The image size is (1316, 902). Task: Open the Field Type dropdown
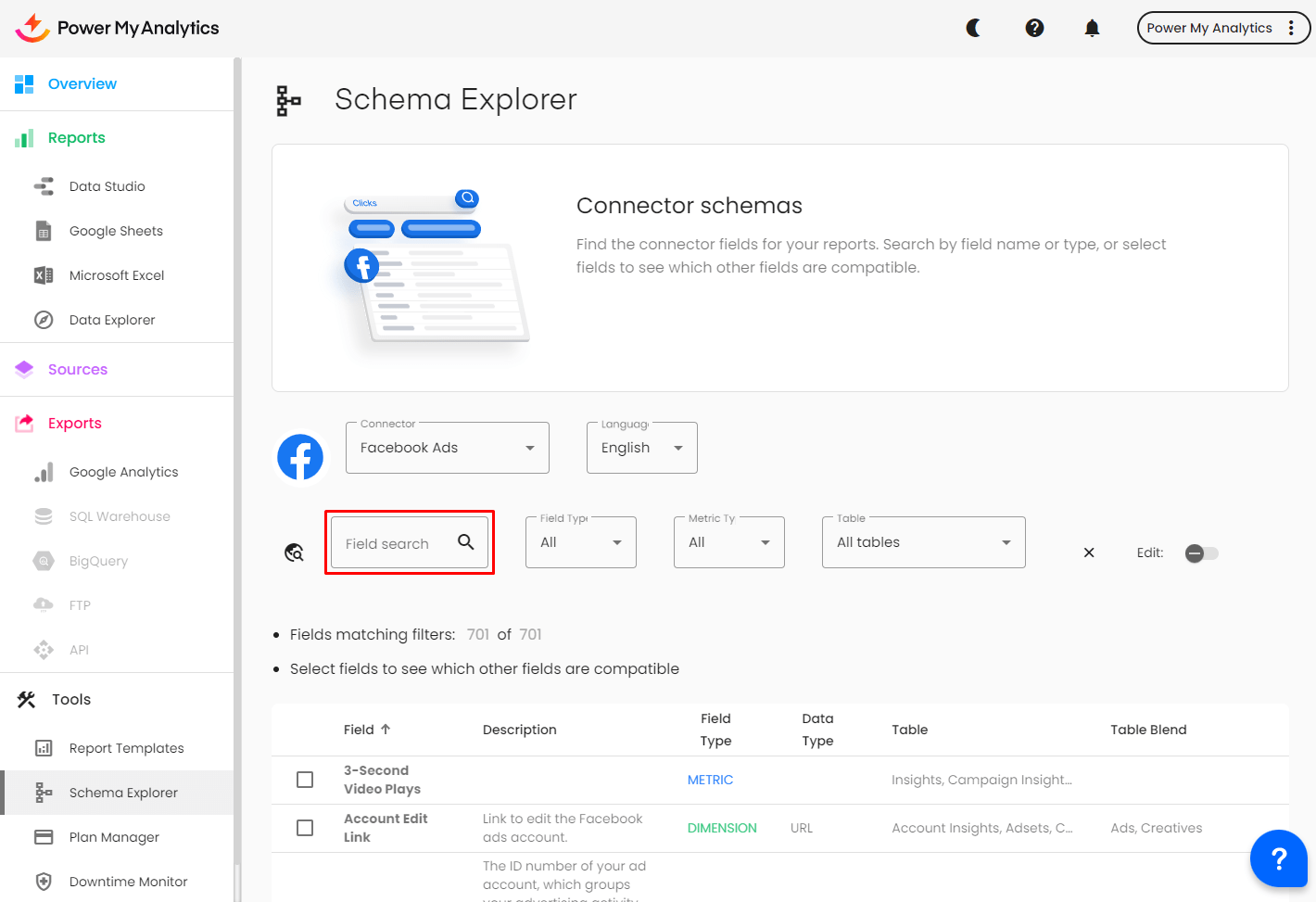(581, 542)
